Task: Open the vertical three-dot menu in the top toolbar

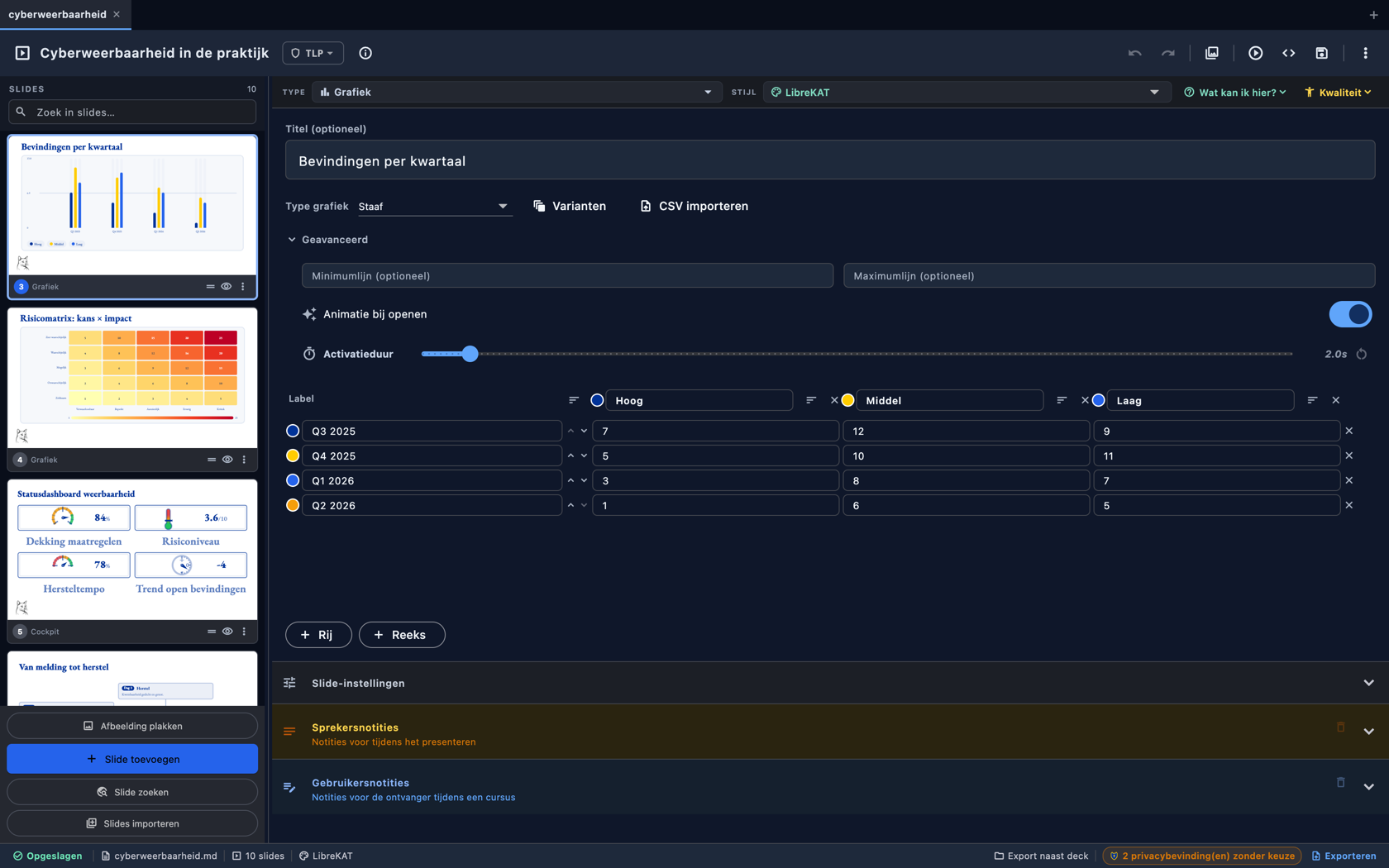Action: click(x=1365, y=53)
